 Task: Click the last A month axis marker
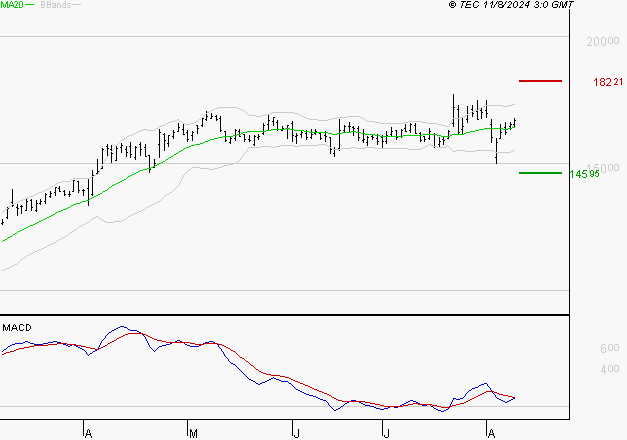[x=491, y=434]
